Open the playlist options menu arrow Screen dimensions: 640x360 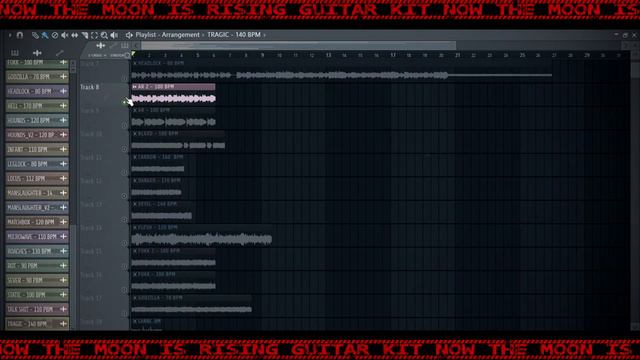click(10, 35)
